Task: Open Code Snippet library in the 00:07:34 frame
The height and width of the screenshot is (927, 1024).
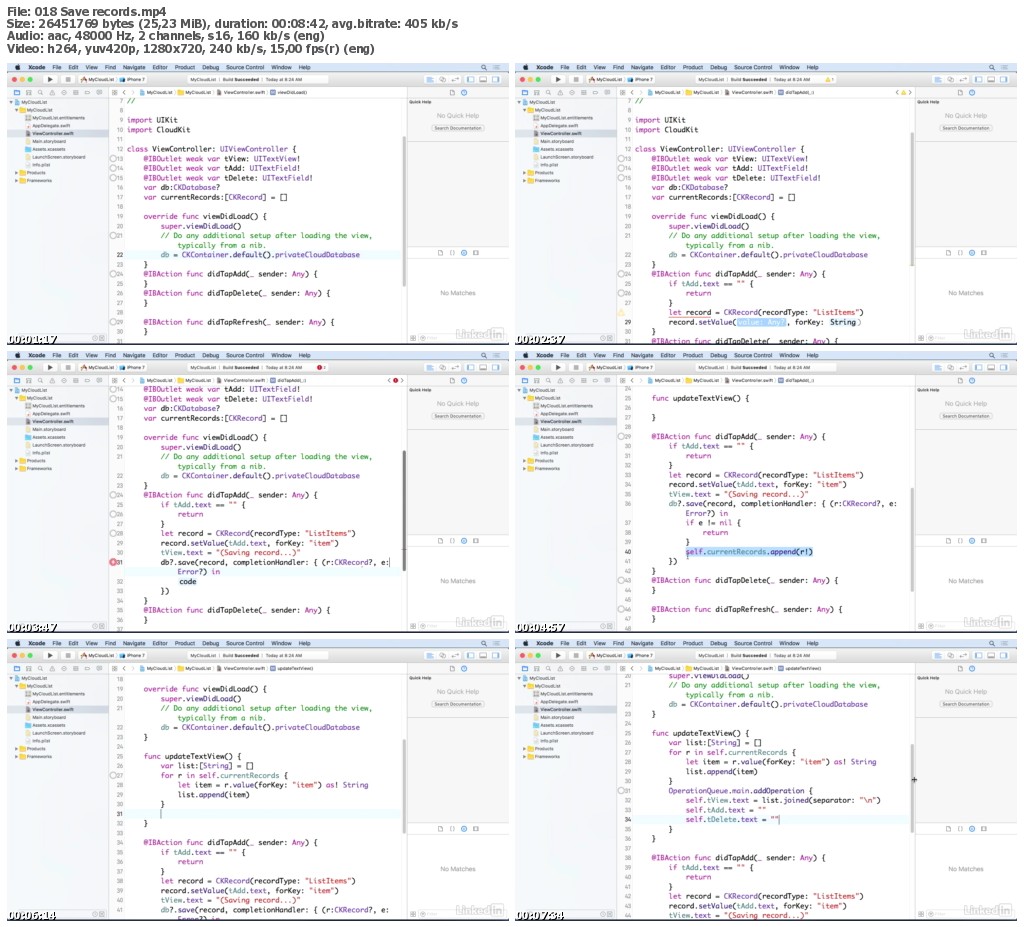Action: coord(960,829)
